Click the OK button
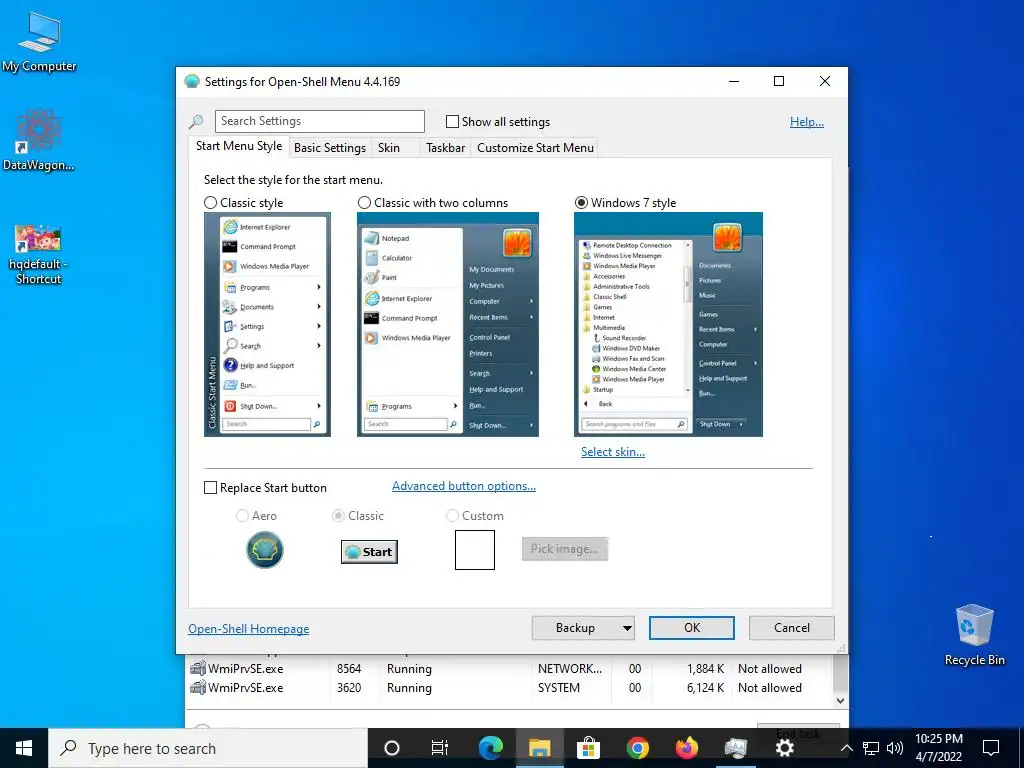The width and height of the screenshot is (1024, 768). 692,628
